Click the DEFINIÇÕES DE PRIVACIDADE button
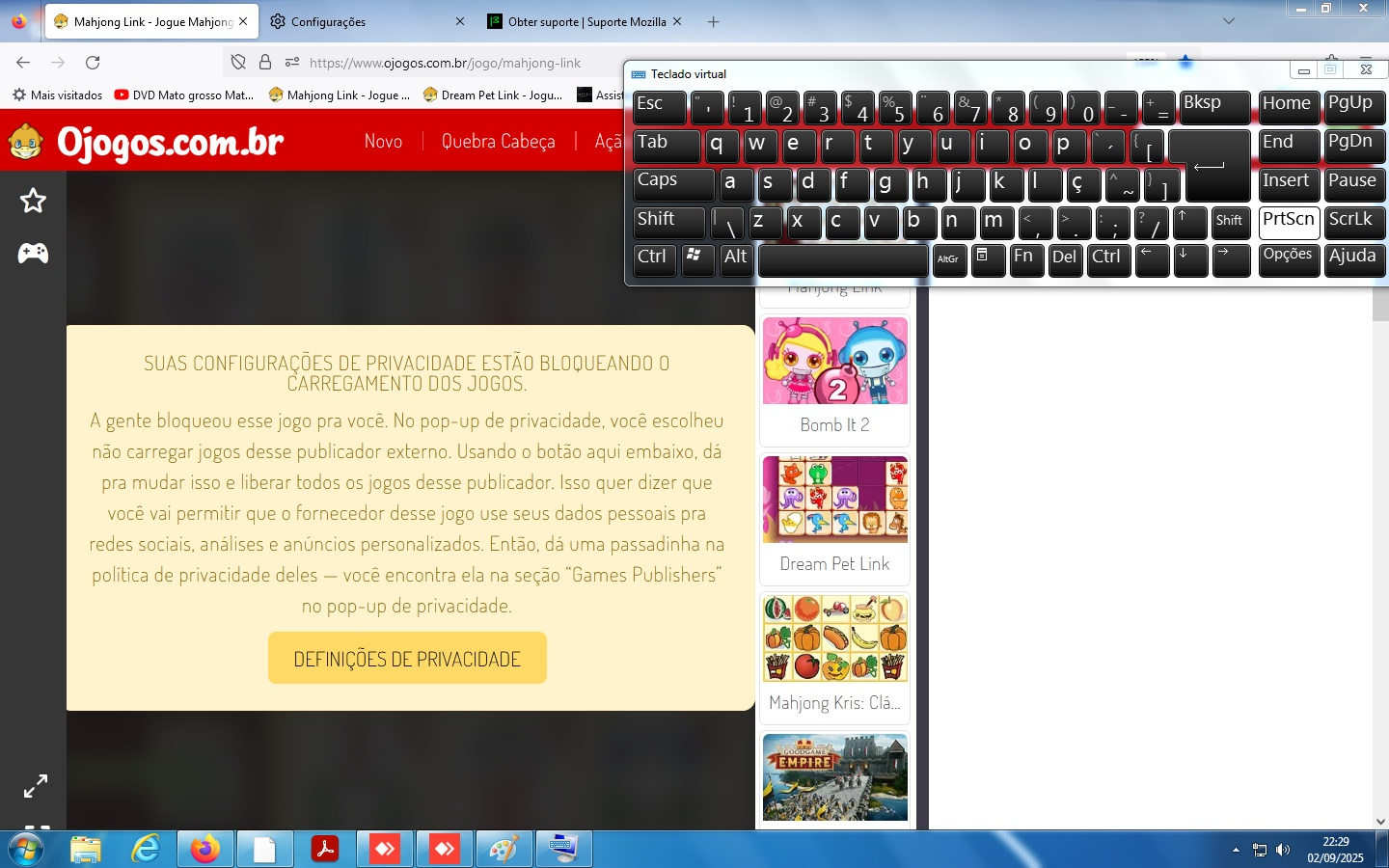This screenshot has height=868, width=1389. coord(407,659)
